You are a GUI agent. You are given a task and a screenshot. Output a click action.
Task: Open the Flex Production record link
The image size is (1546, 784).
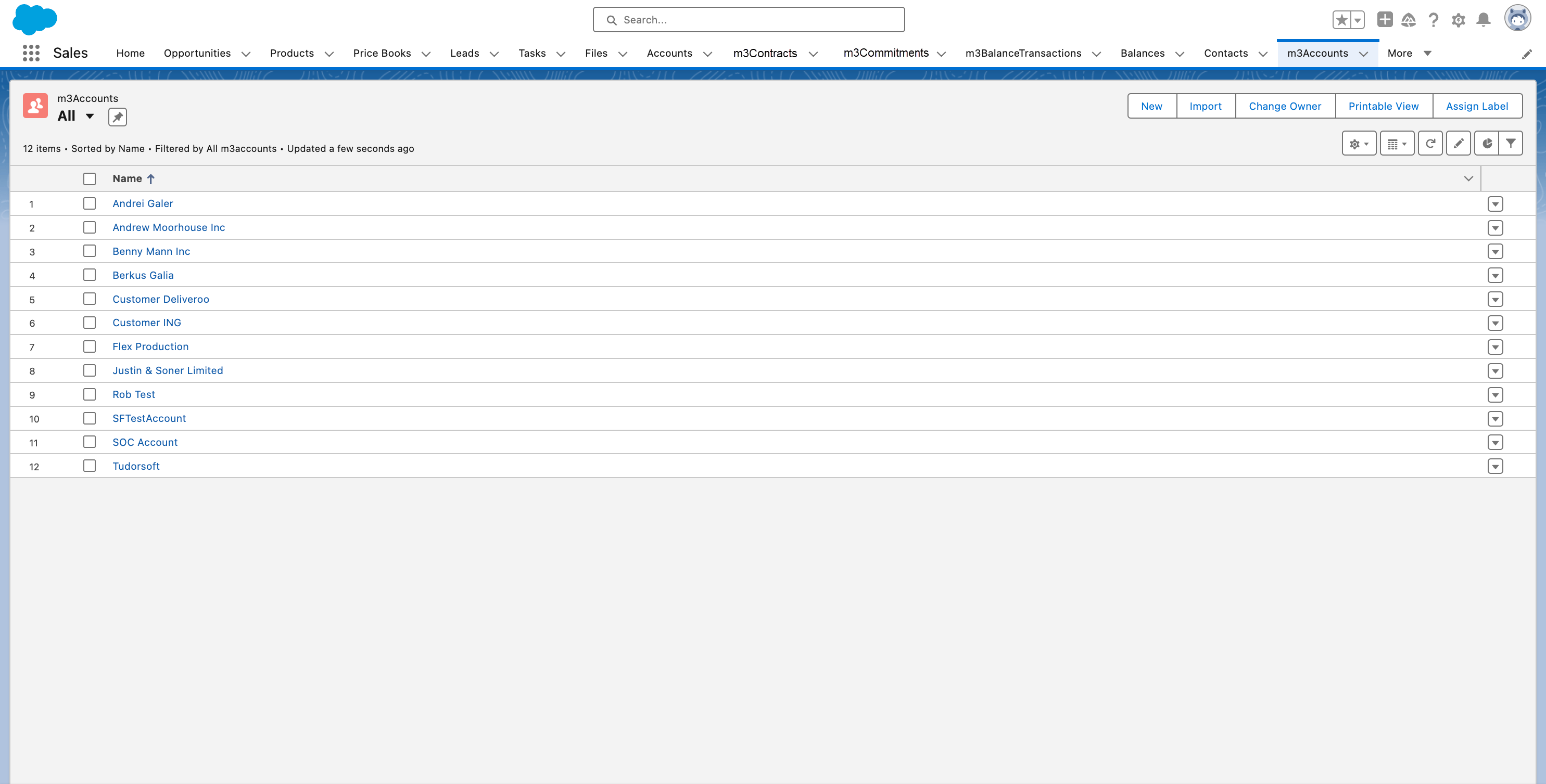150,346
